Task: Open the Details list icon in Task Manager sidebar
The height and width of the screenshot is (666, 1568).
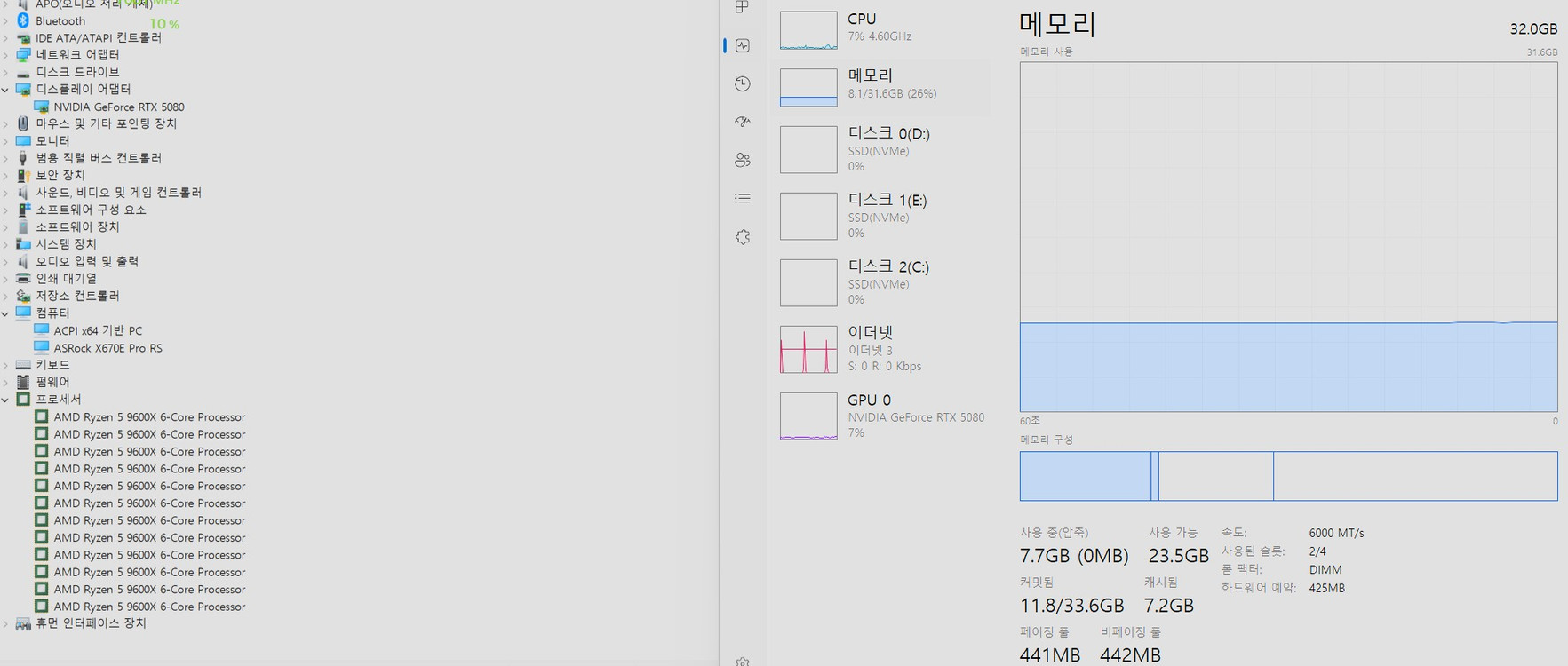Action: point(743,198)
